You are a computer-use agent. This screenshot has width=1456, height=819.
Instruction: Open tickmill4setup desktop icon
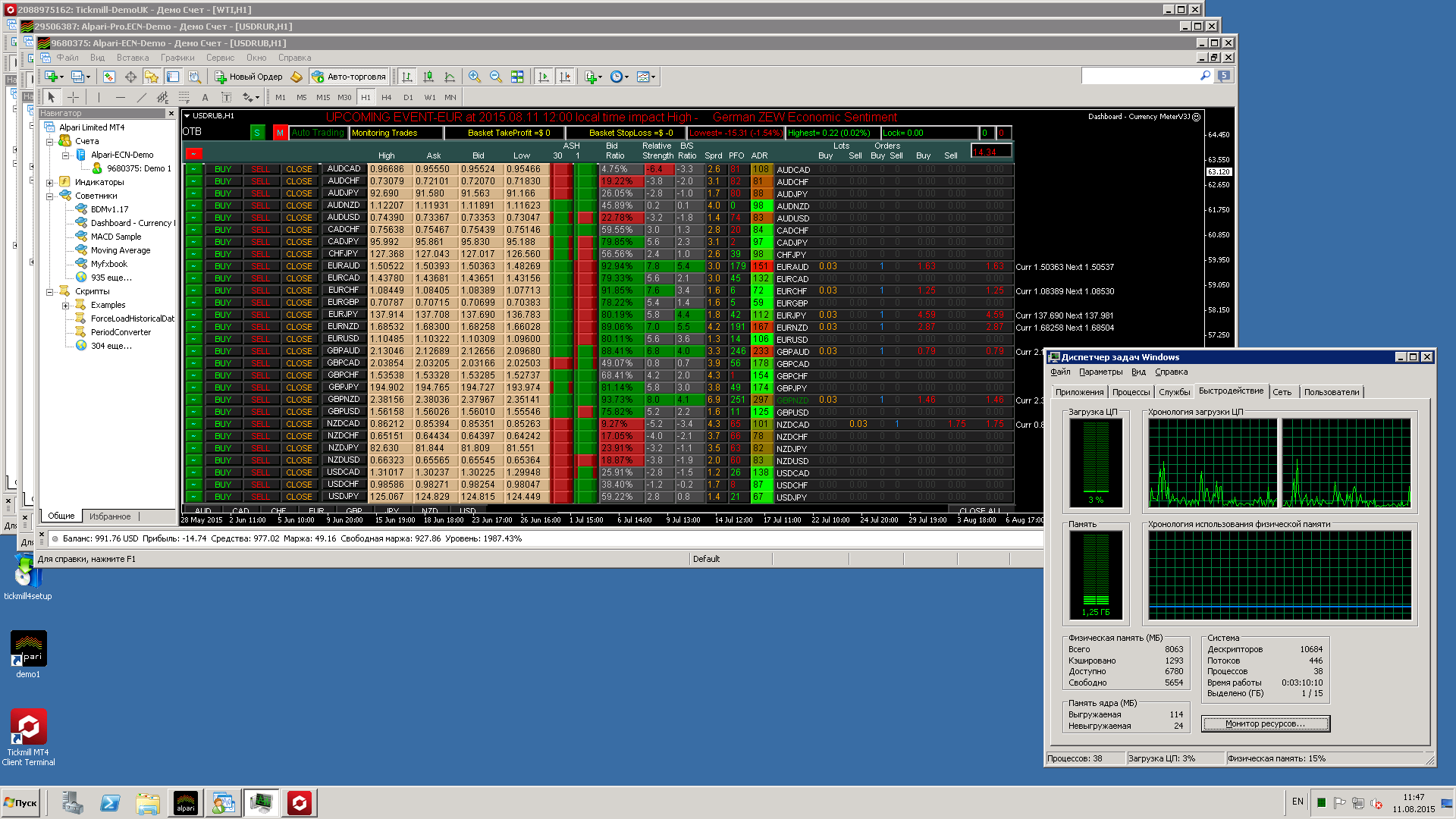point(27,576)
